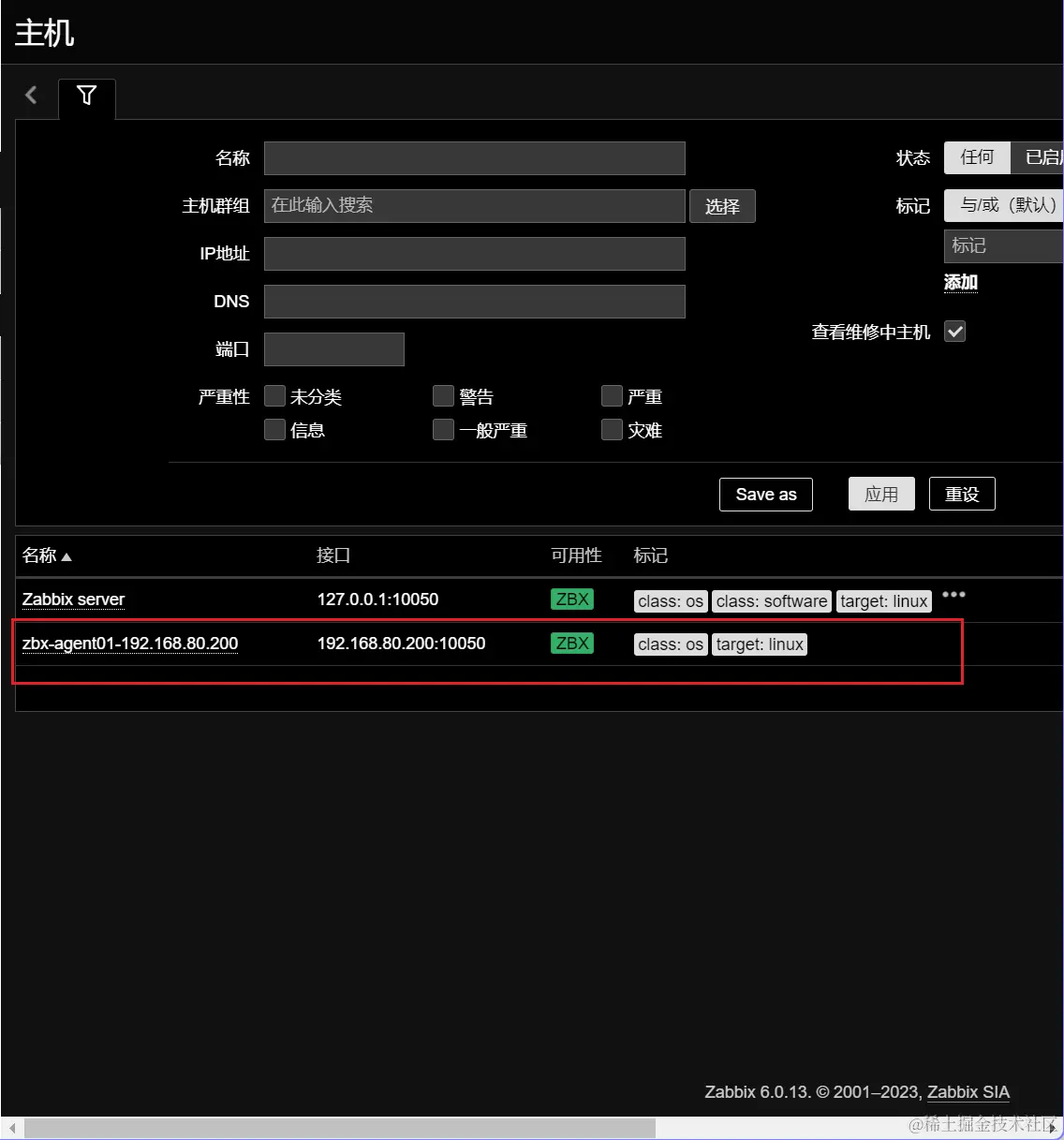Click the 主机群组 search field
Screen dimensions: 1064x1140
pyautogui.click(x=475, y=206)
